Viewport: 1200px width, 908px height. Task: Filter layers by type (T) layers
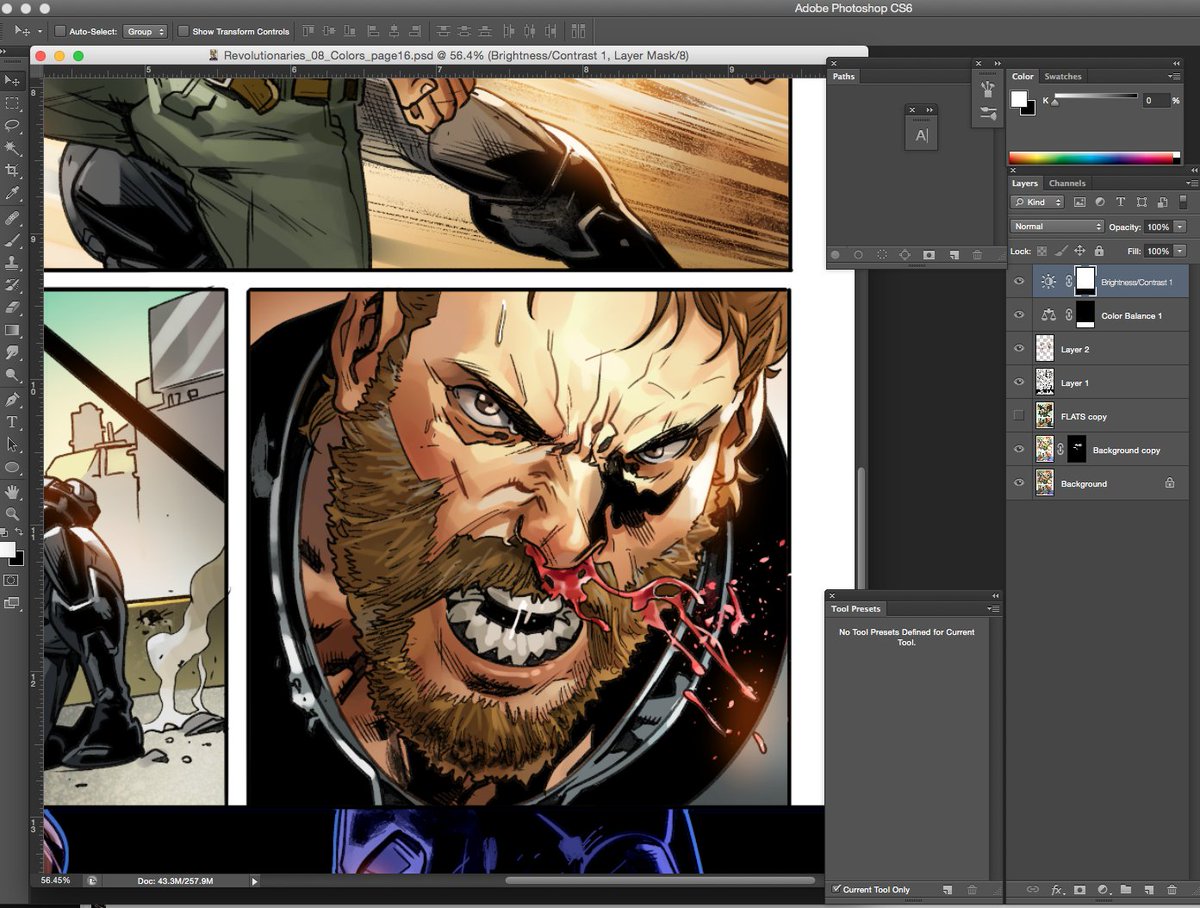coord(1120,202)
